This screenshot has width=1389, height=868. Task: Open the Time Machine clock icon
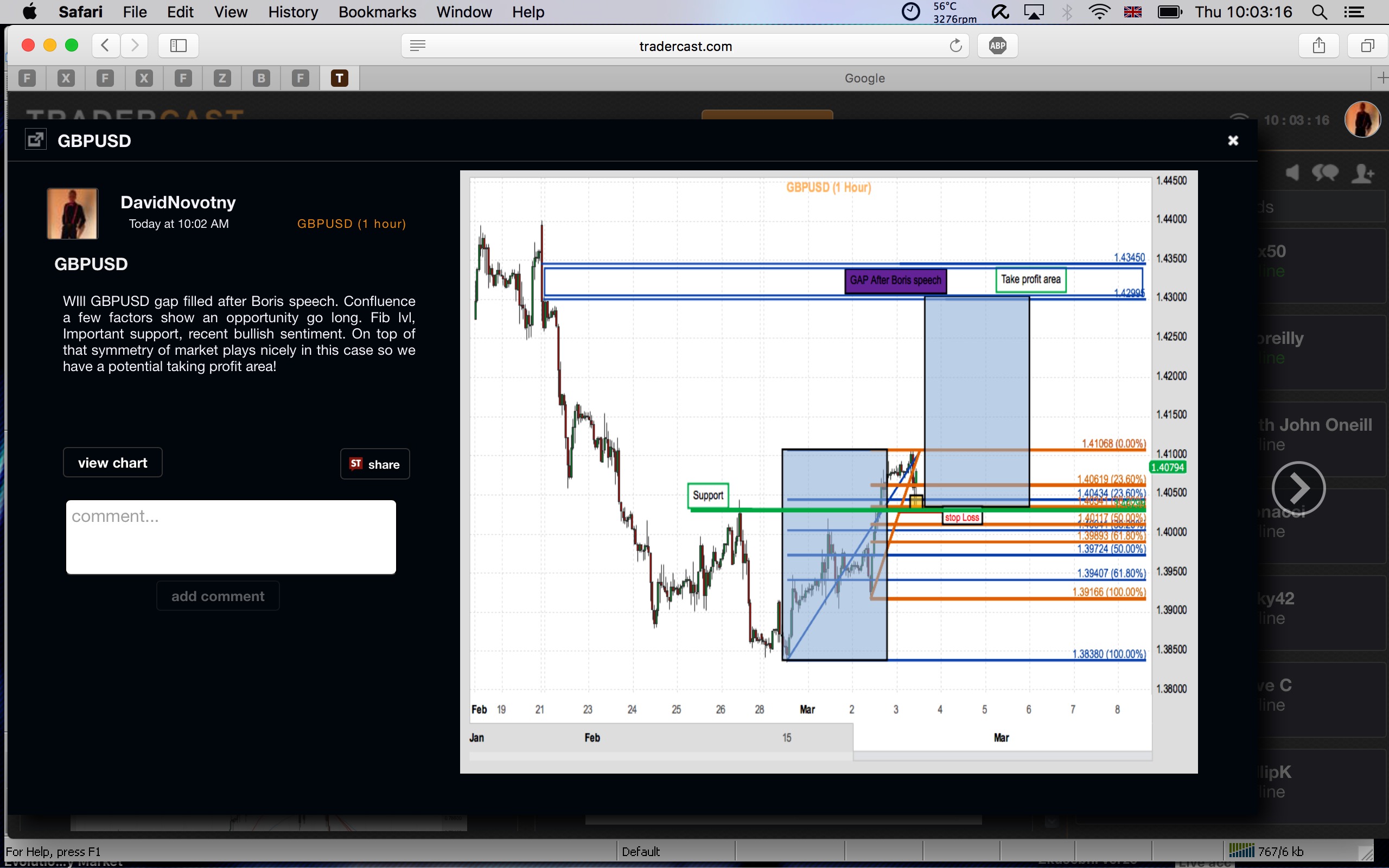(x=910, y=11)
